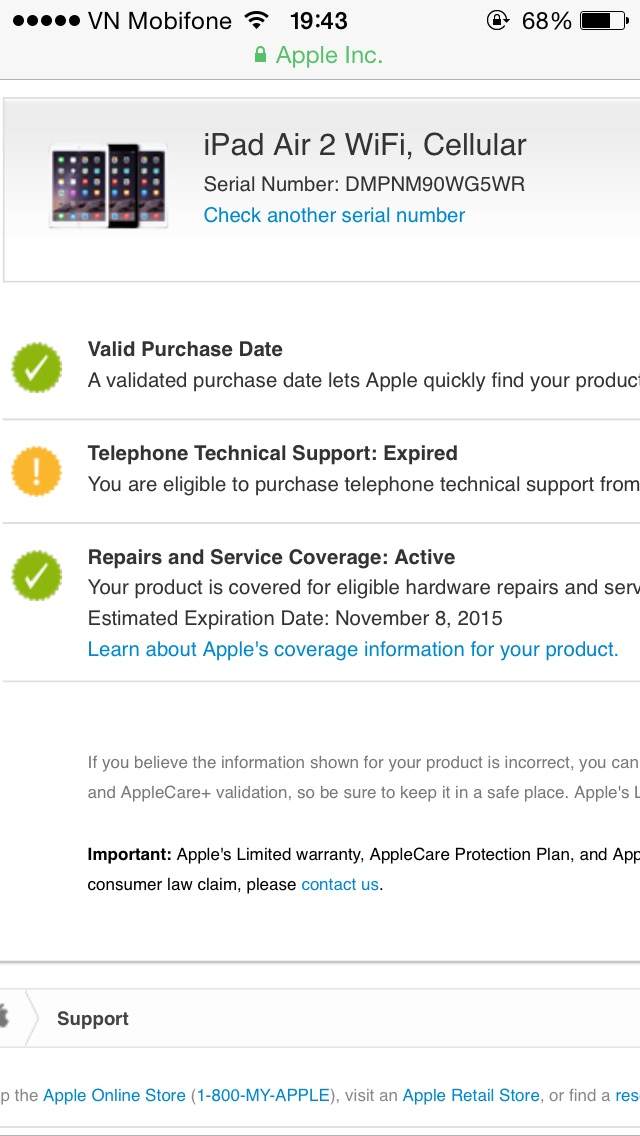Select the Support breadcrumb item
Image resolution: width=640 pixels, height=1136 pixels.
(x=93, y=1018)
